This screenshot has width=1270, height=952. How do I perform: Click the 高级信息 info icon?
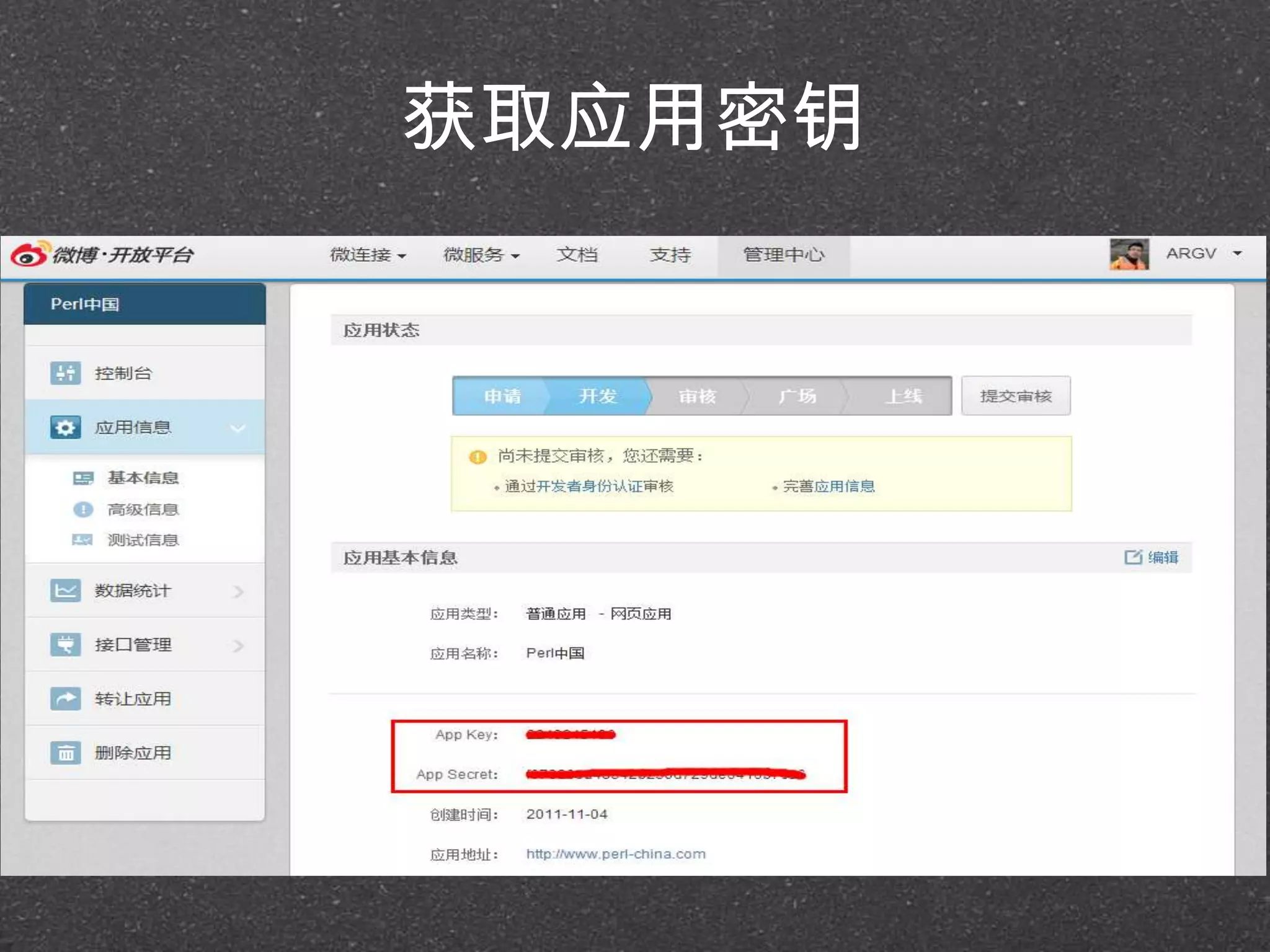83,509
